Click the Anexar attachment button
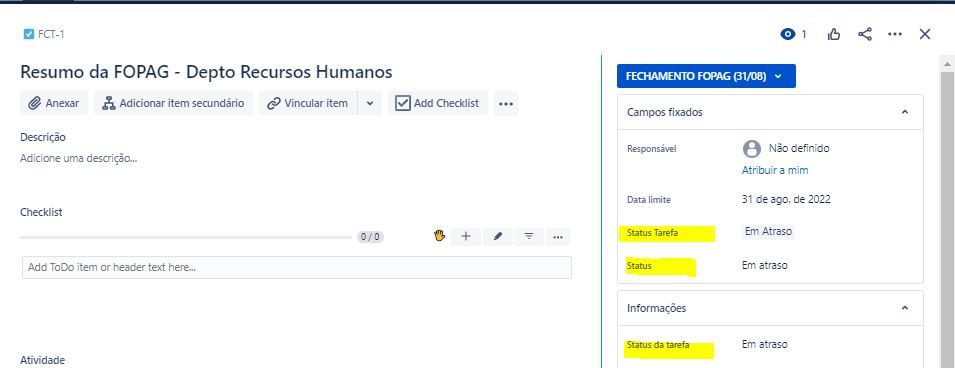 coord(54,103)
